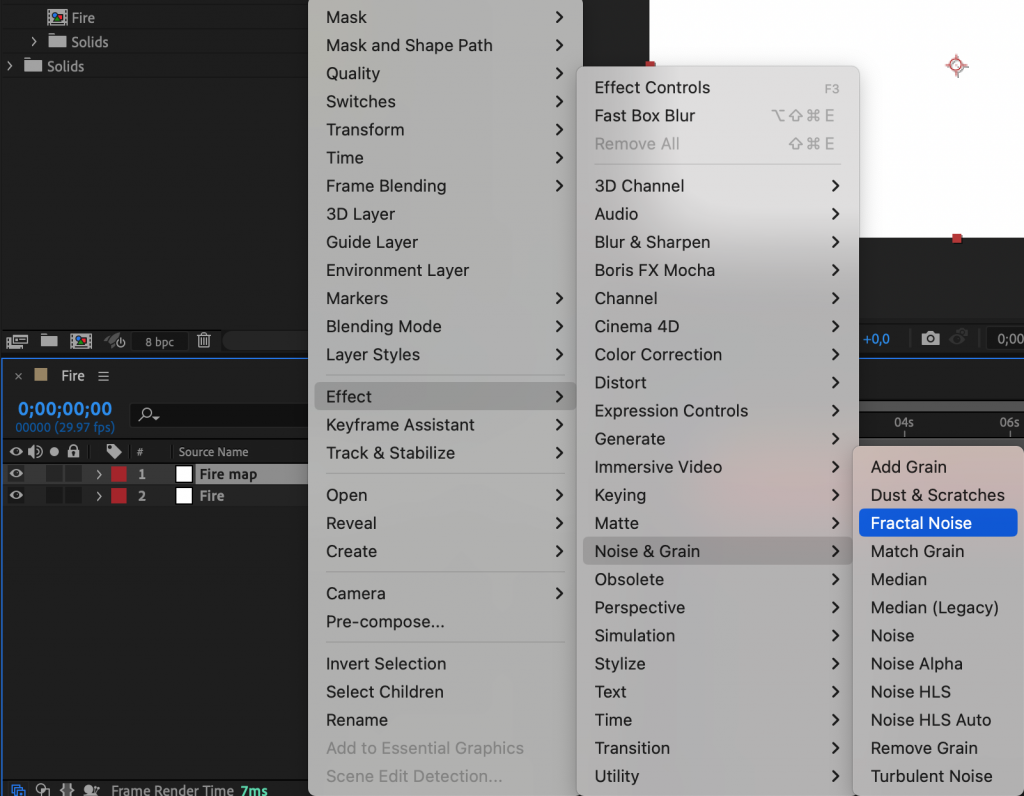Hide the Fire map layer

pyautogui.click(x=16, y=473)
